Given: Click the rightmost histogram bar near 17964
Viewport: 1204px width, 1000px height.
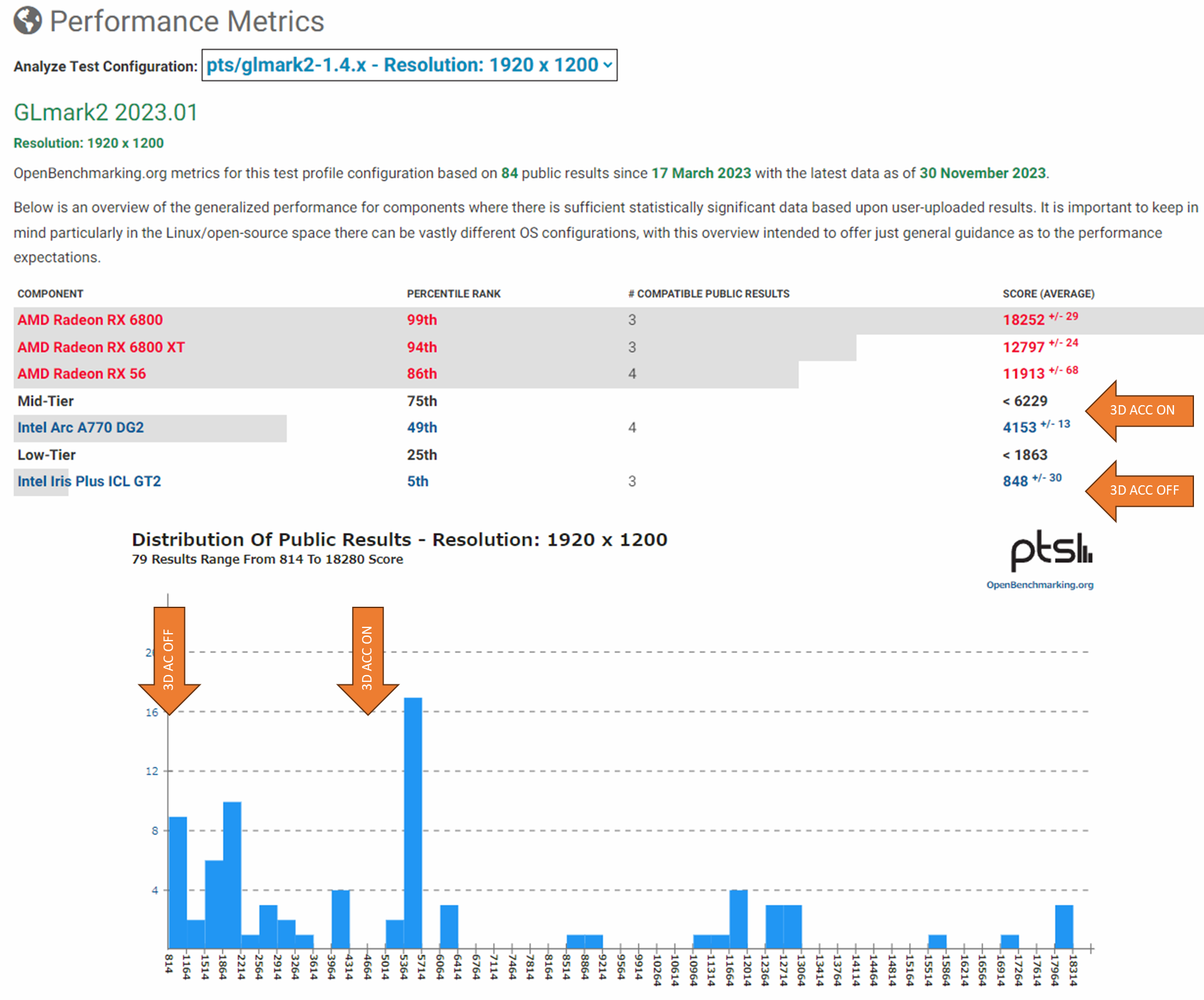Looking at the screenshot, I should pyautogui.click(x=1064, y=927).
